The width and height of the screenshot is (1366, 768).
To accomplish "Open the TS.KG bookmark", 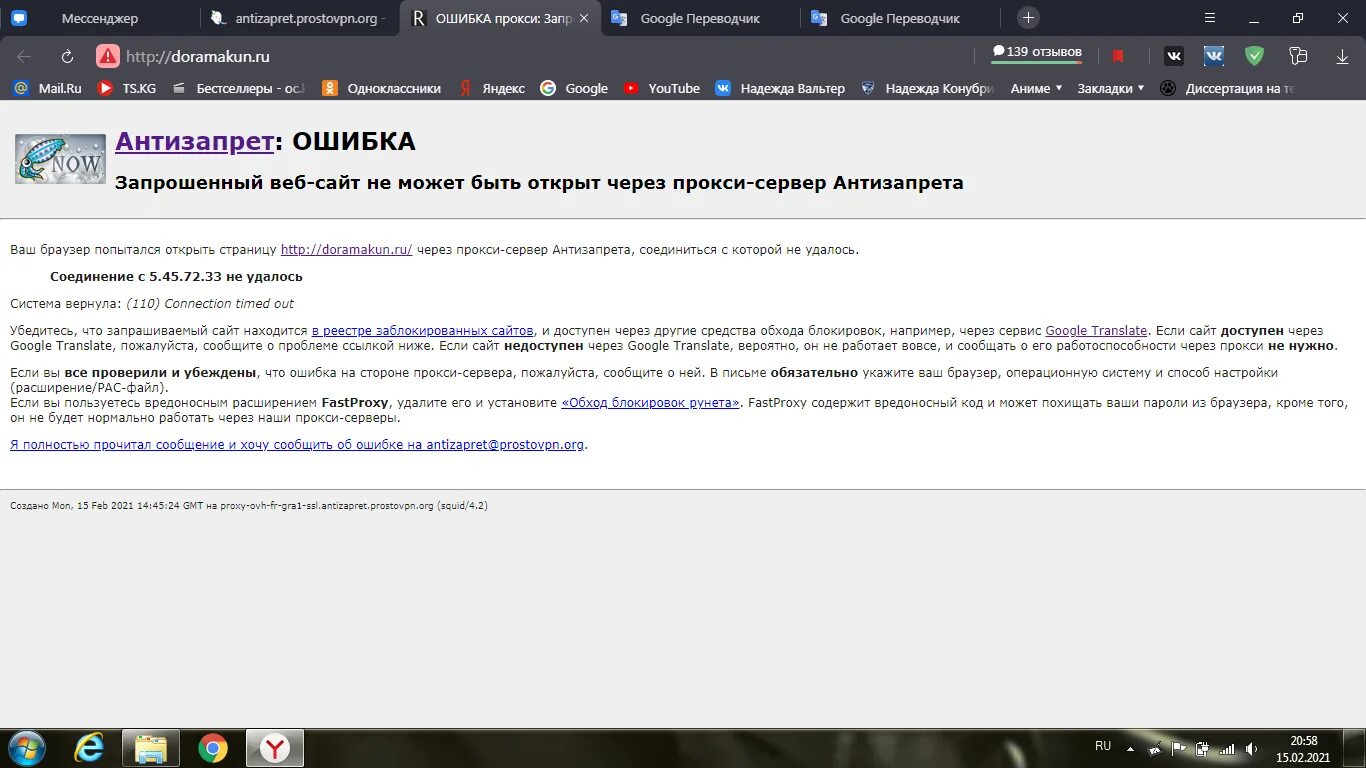I will tap(127, 88).
